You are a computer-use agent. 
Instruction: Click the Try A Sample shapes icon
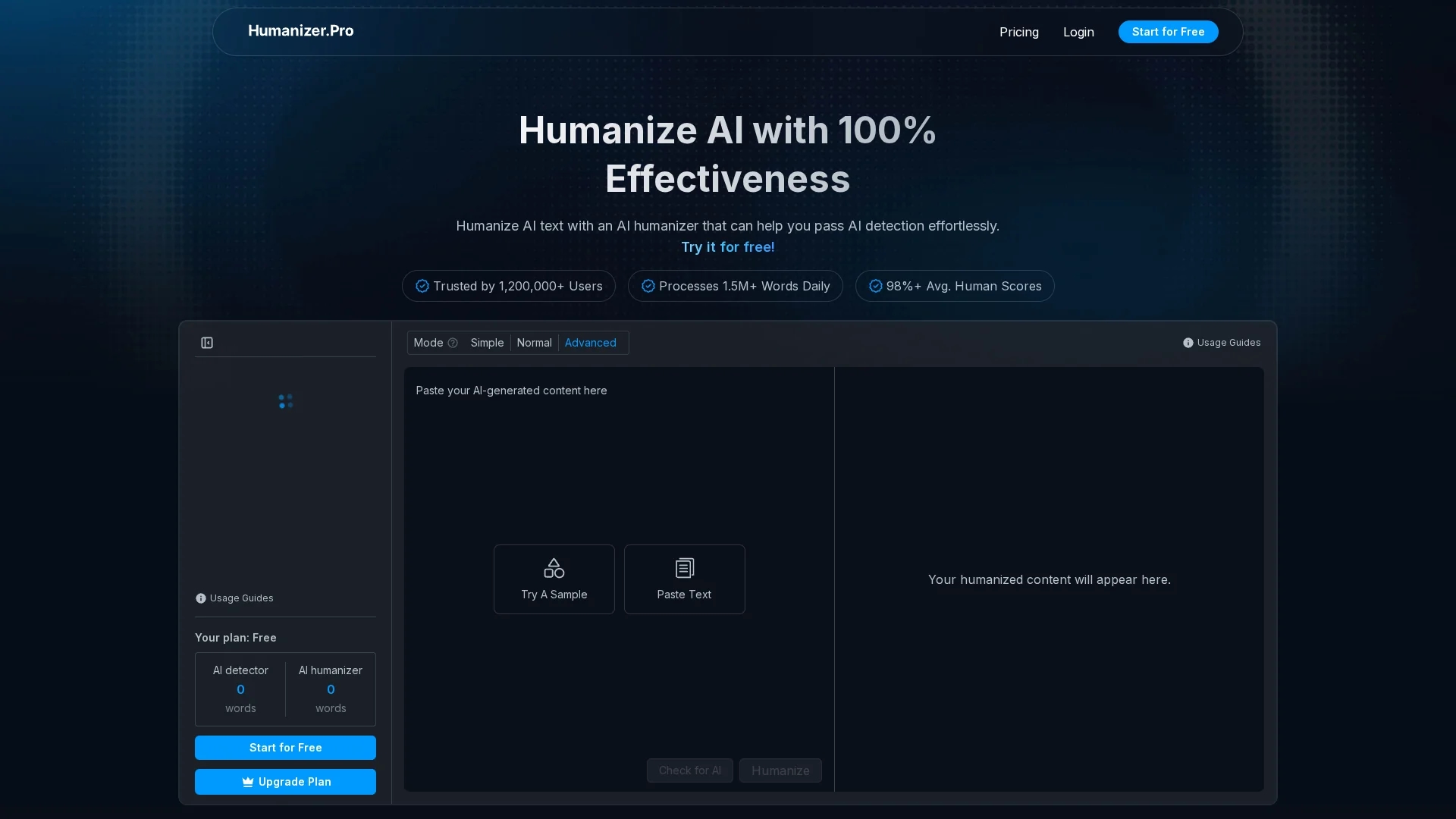point(554,568)
